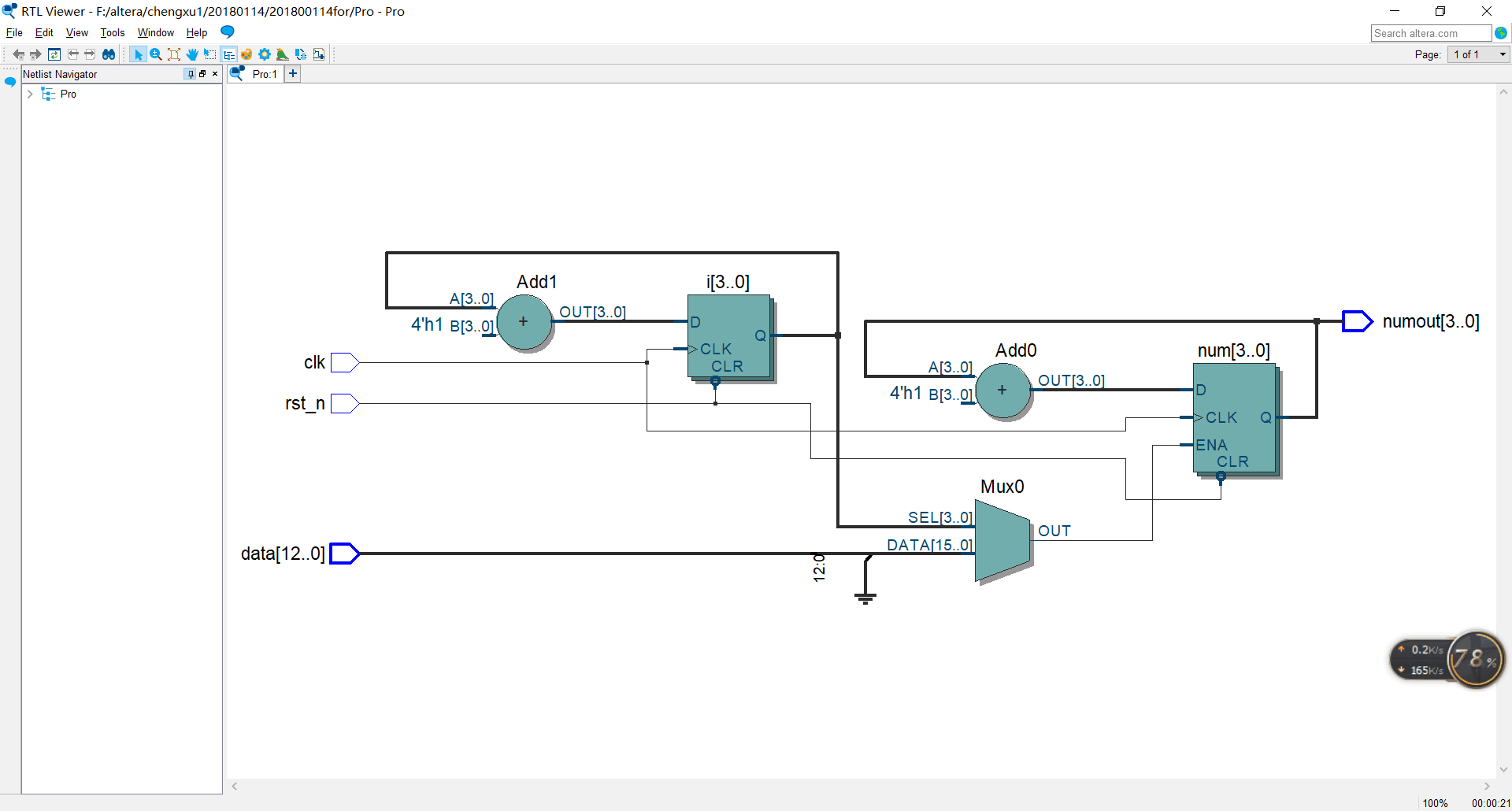Click the schematic export page icon
Screen dimensions: 1512x811
[319, 54]
